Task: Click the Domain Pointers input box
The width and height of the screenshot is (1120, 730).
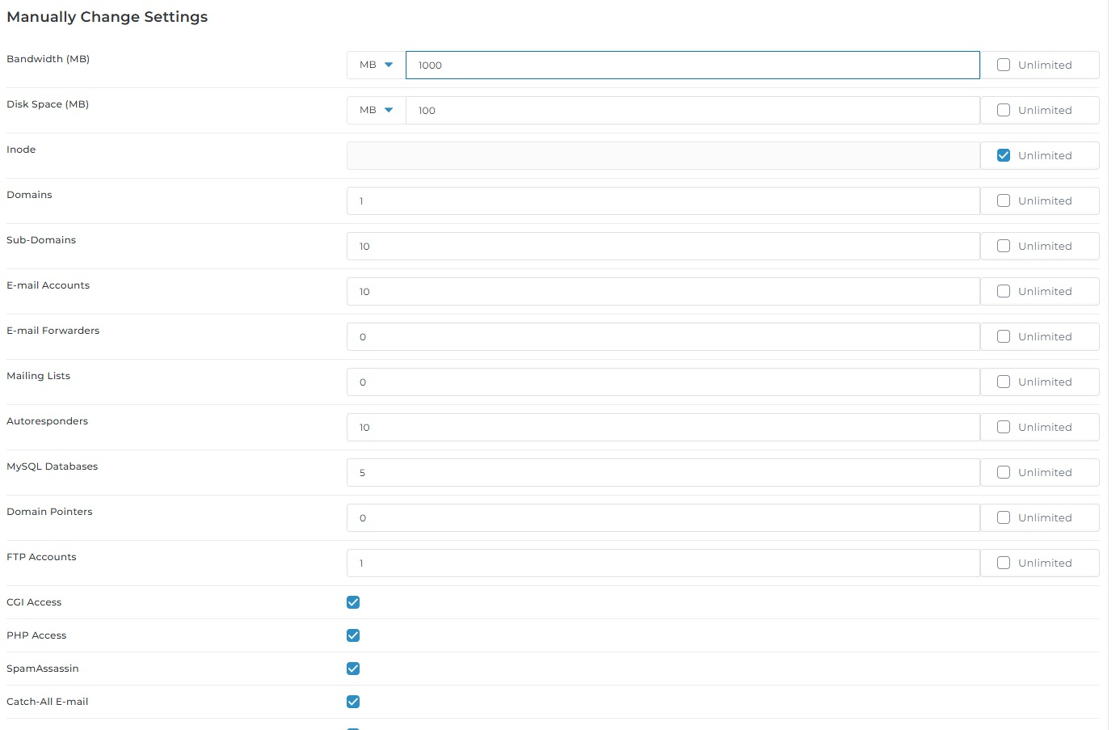Action: coord(662,518)
